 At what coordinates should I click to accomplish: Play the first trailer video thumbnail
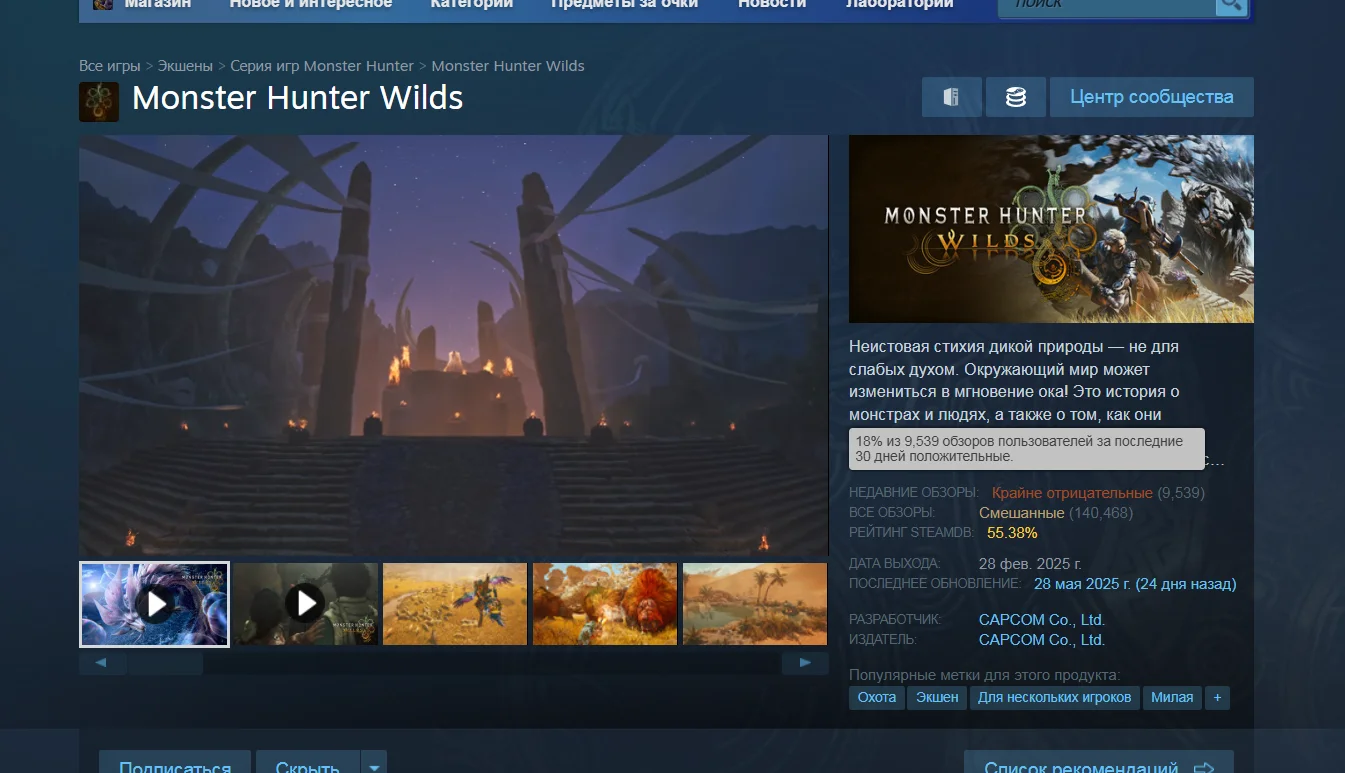click(x=155, y=604)
